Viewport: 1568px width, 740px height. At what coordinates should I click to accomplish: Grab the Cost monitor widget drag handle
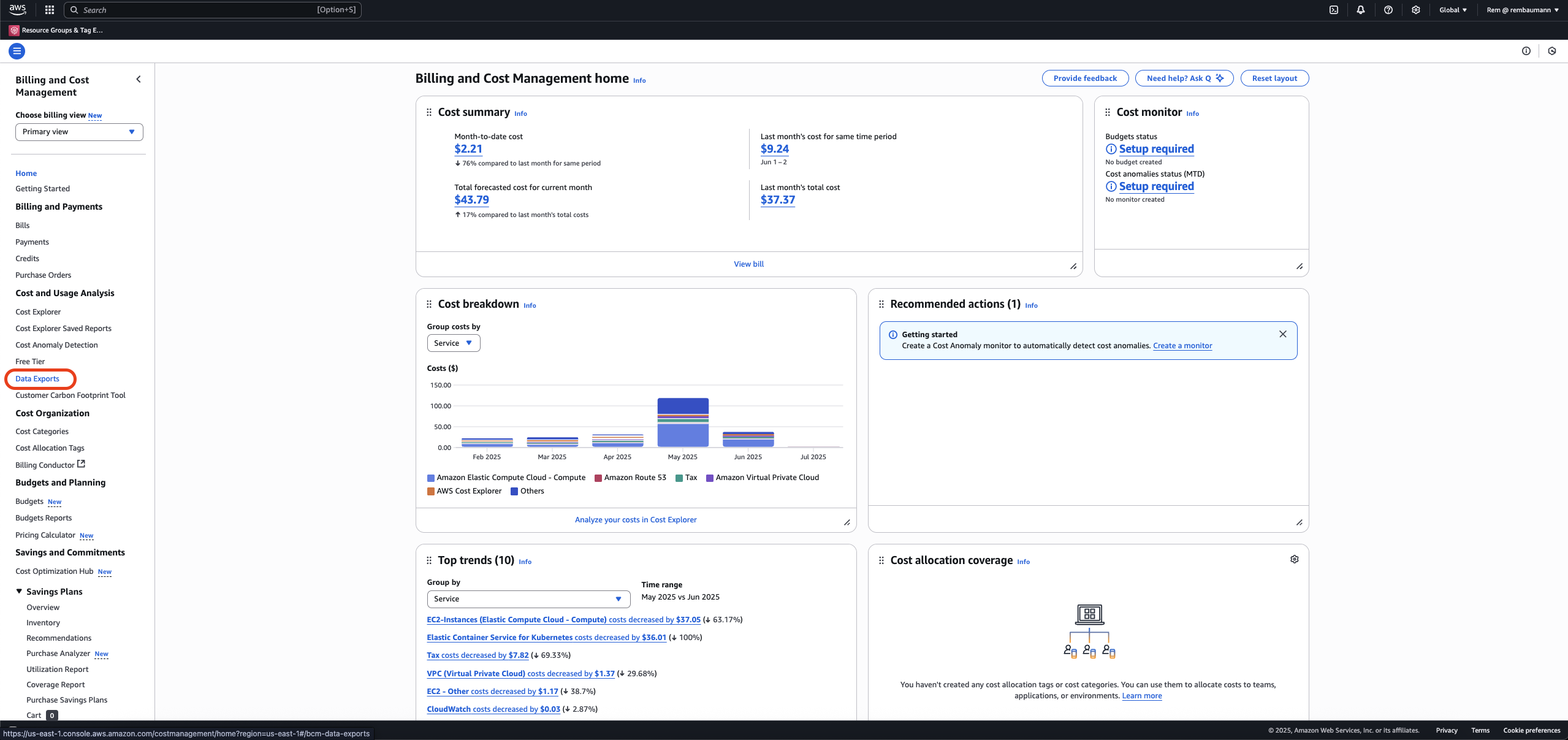1108,112
